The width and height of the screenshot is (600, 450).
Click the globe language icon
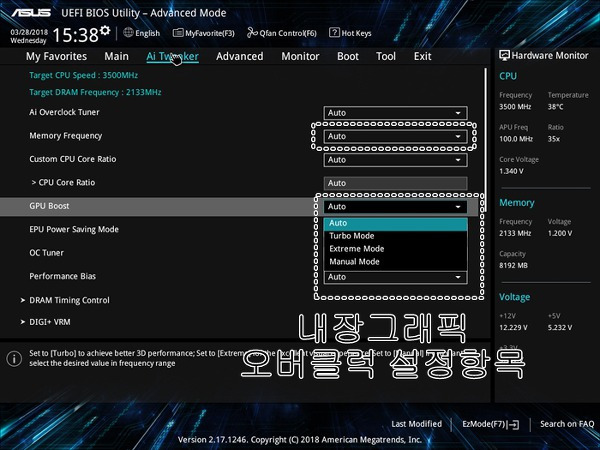(x=128, y=33)
